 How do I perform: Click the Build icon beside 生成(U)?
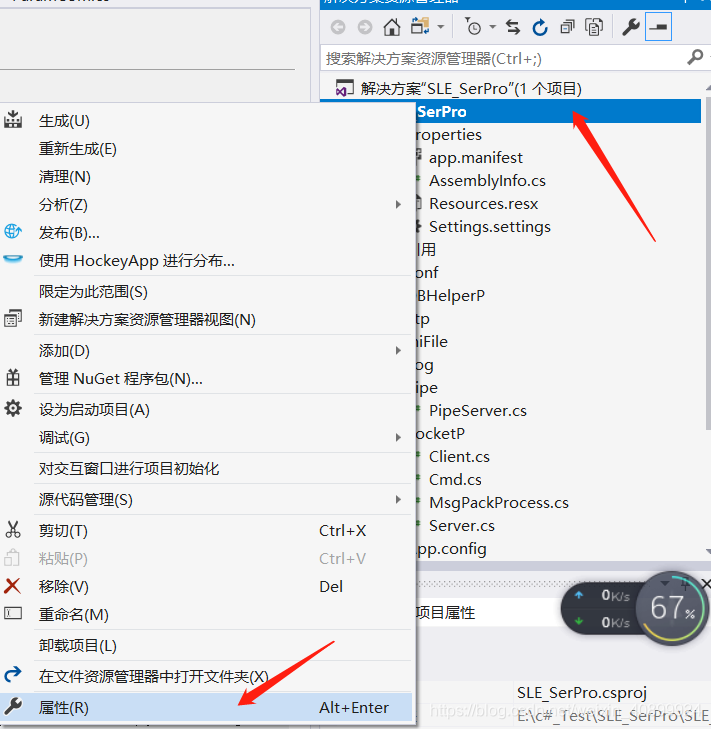[13, 119]
